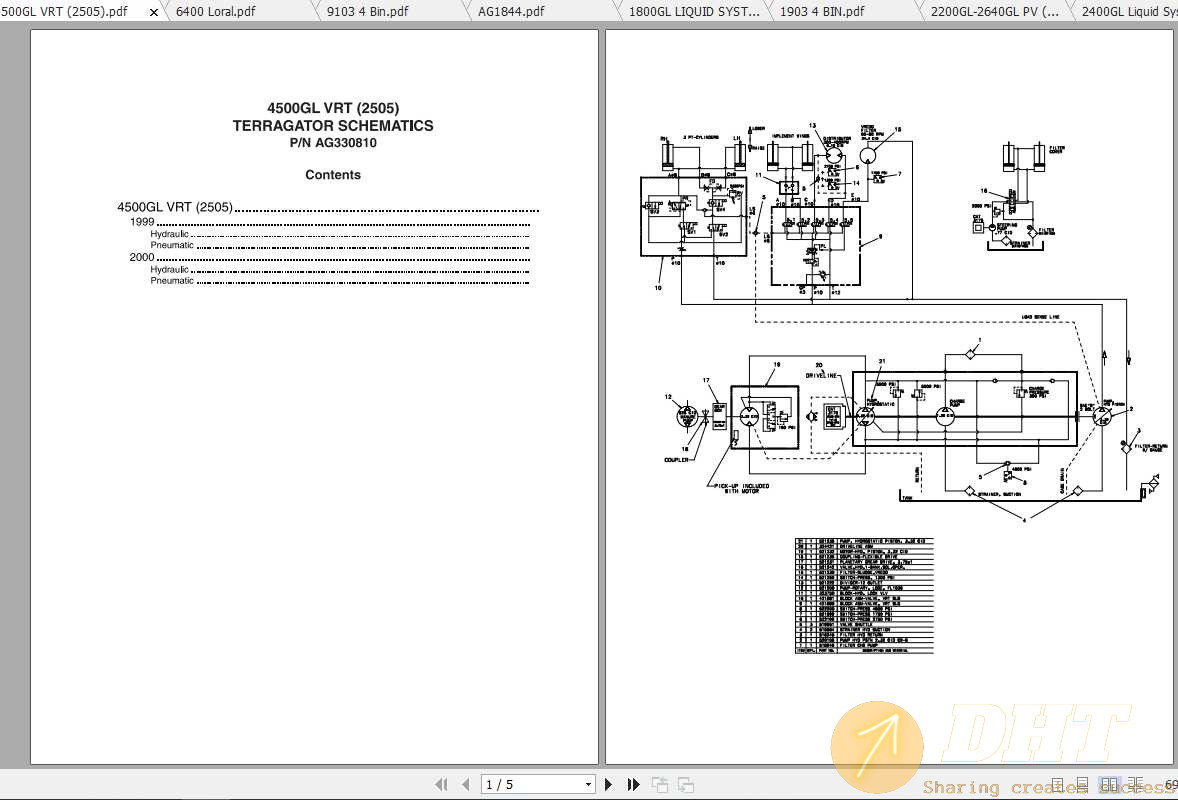Screen dimensions: 1178x800
Task: Go to the previous page
Action: (x=466, y=784)
